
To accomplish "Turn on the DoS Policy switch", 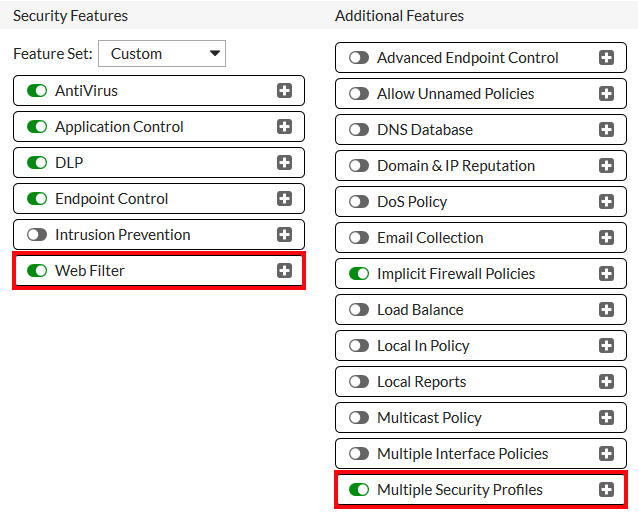I will pyautogui.click(x=359, y=202).
